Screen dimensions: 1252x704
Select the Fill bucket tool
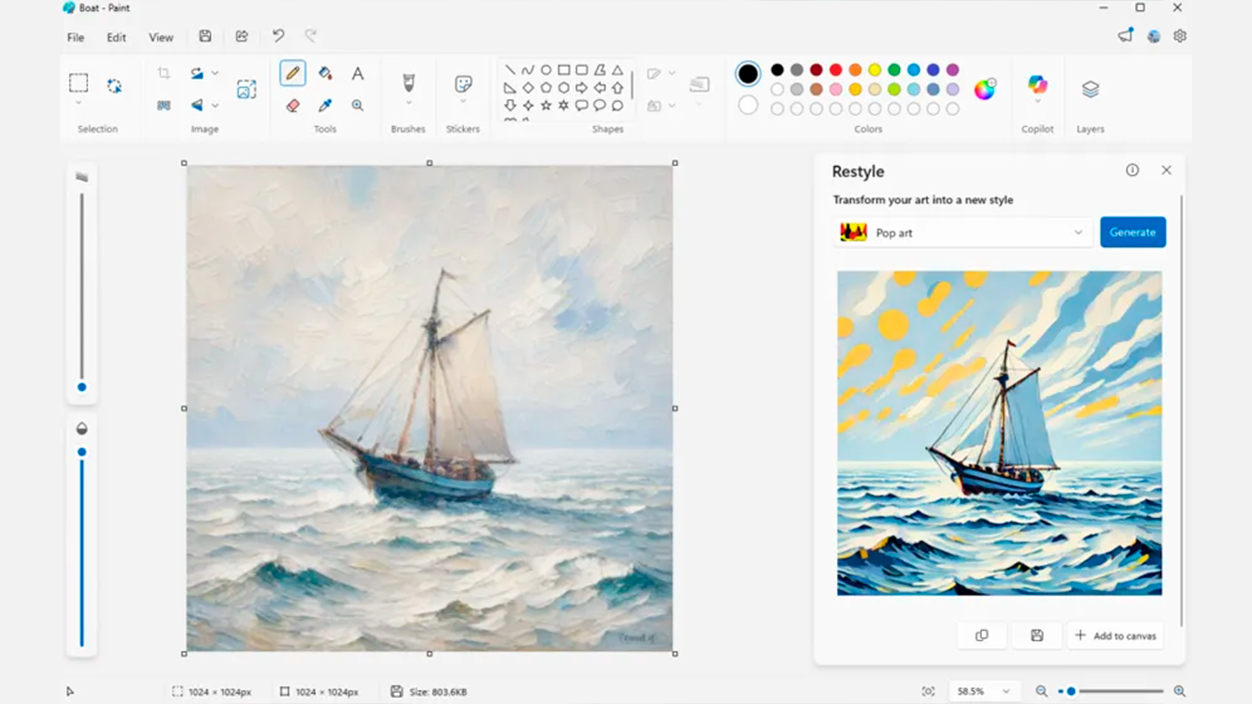coord(325,73)
